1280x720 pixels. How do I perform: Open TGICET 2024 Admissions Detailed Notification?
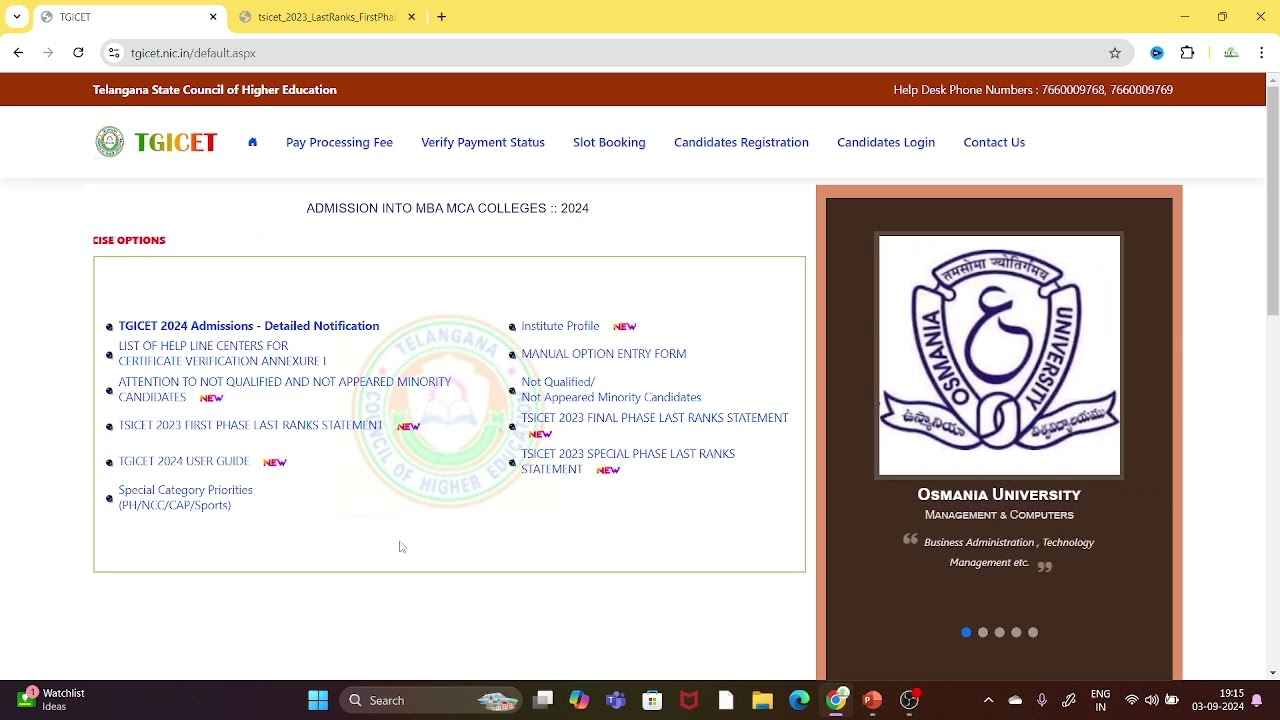249,326
